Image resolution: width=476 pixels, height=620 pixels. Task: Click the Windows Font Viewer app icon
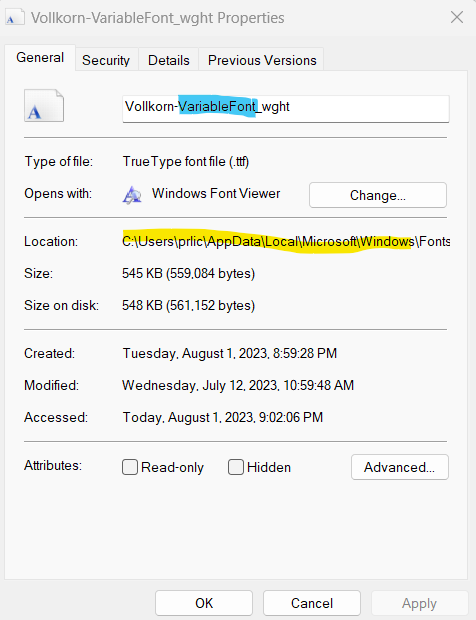click(132, 195)
